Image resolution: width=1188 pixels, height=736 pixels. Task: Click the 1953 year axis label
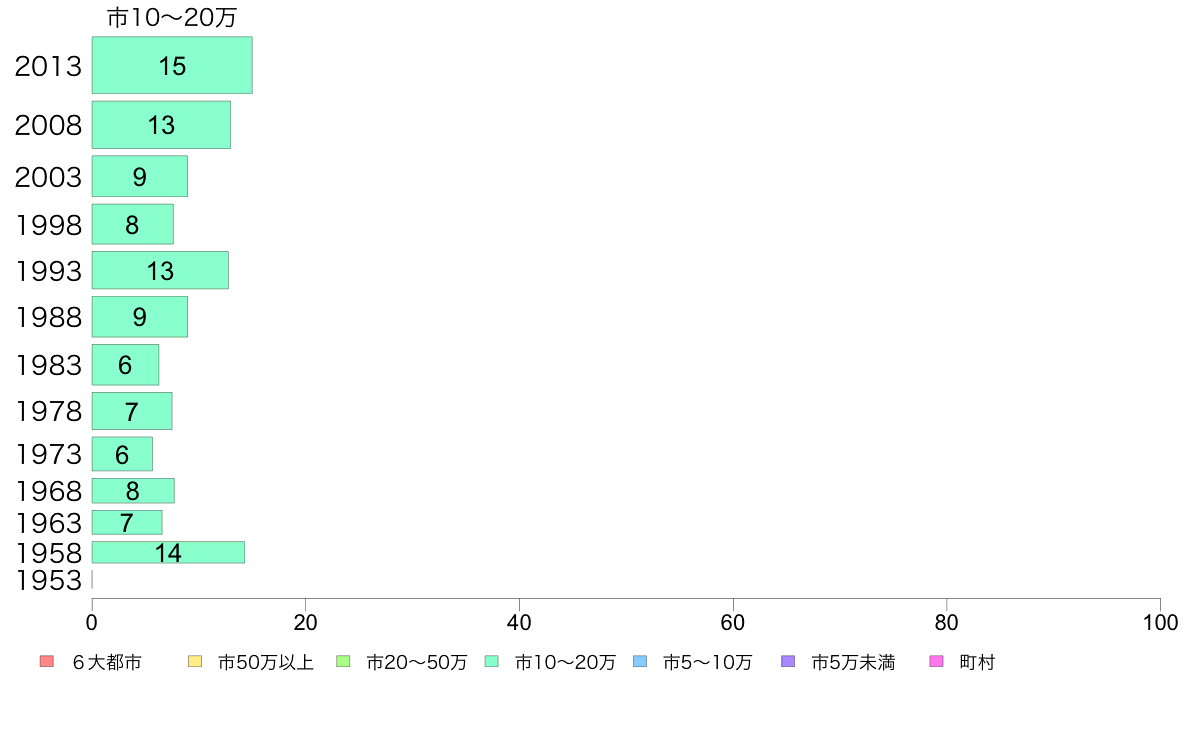[x=48, y=581]
